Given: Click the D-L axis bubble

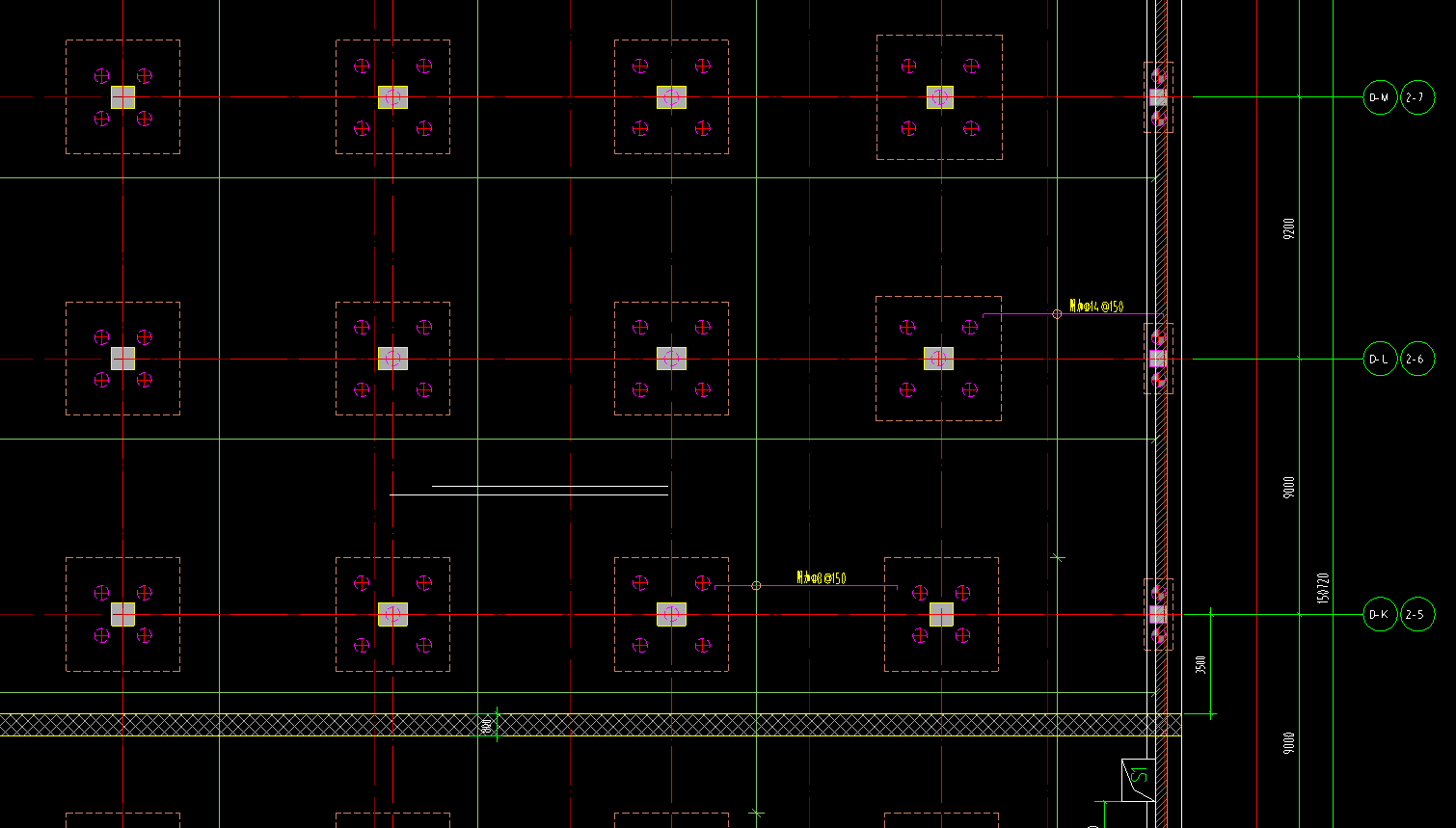Looking at the screenshot, I should point(1380,360).
